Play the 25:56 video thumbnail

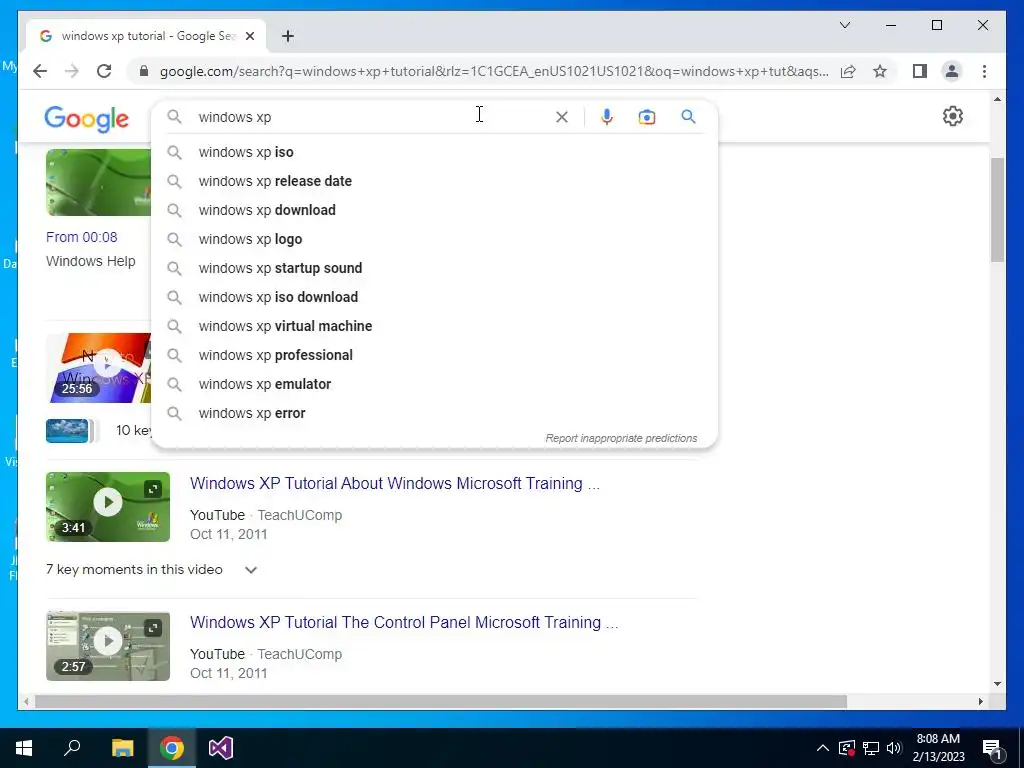(99, 368)
